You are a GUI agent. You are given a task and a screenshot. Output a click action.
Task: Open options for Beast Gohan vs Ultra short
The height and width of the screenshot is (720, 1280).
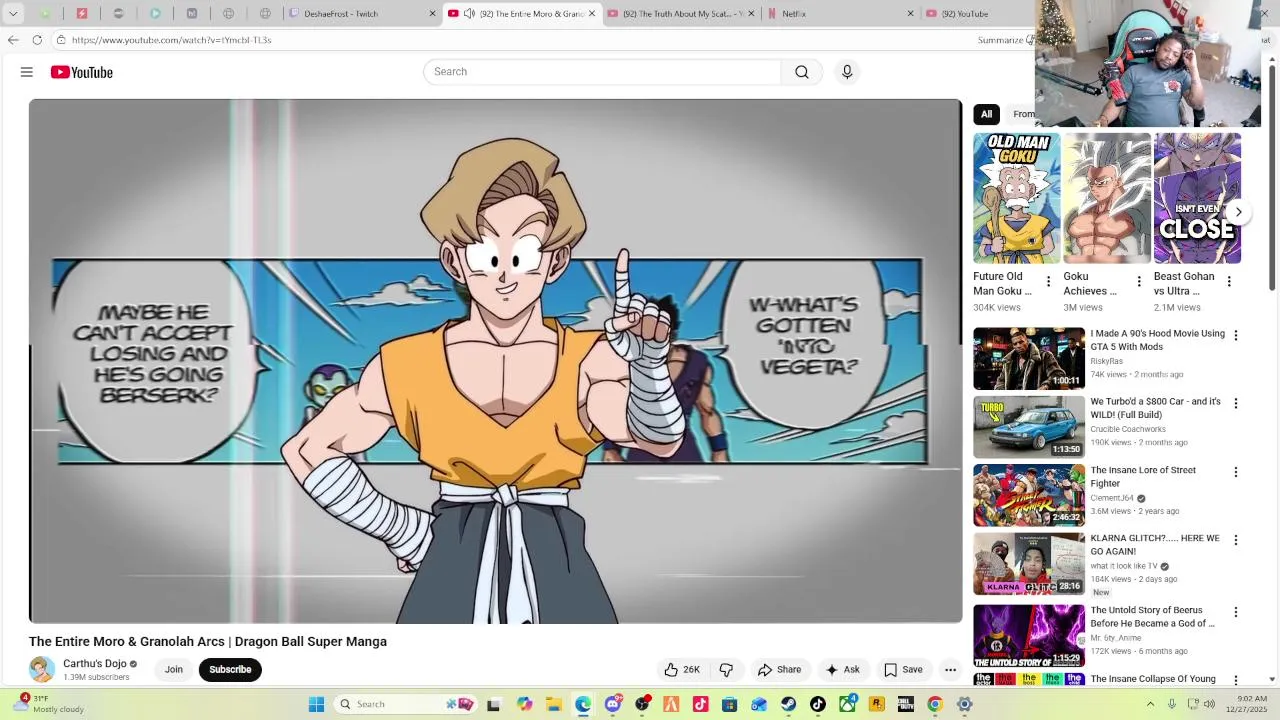[x=1229, y=282]
